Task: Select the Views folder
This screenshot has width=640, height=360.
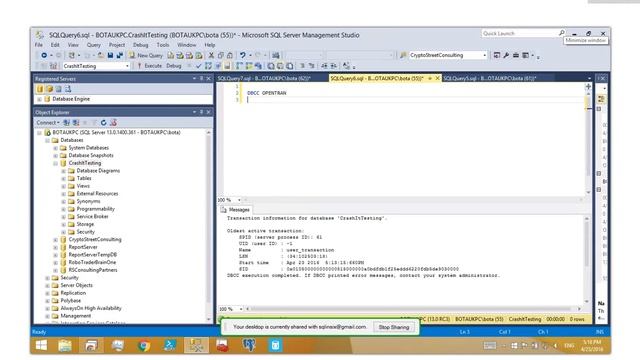Action: click(x=83, y=186)
